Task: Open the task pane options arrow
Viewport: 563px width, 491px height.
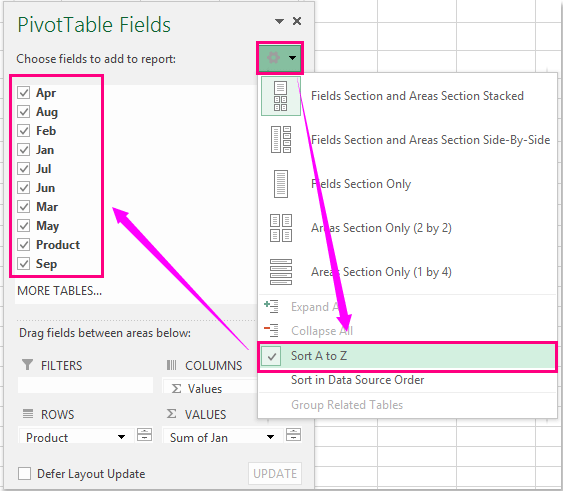Action: tap(279, 21)
